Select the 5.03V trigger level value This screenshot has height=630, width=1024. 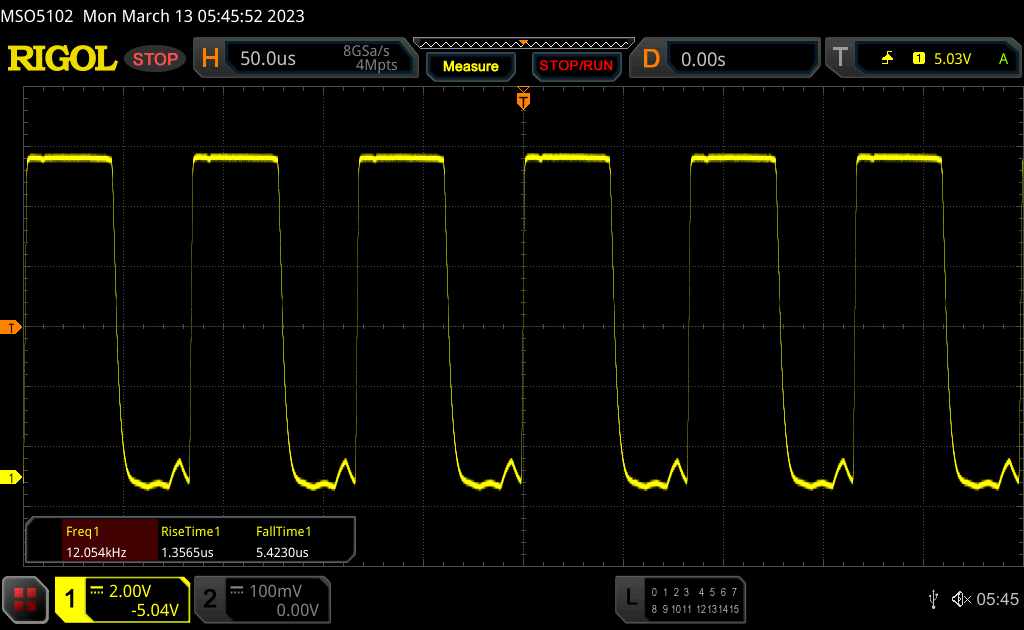952,59
